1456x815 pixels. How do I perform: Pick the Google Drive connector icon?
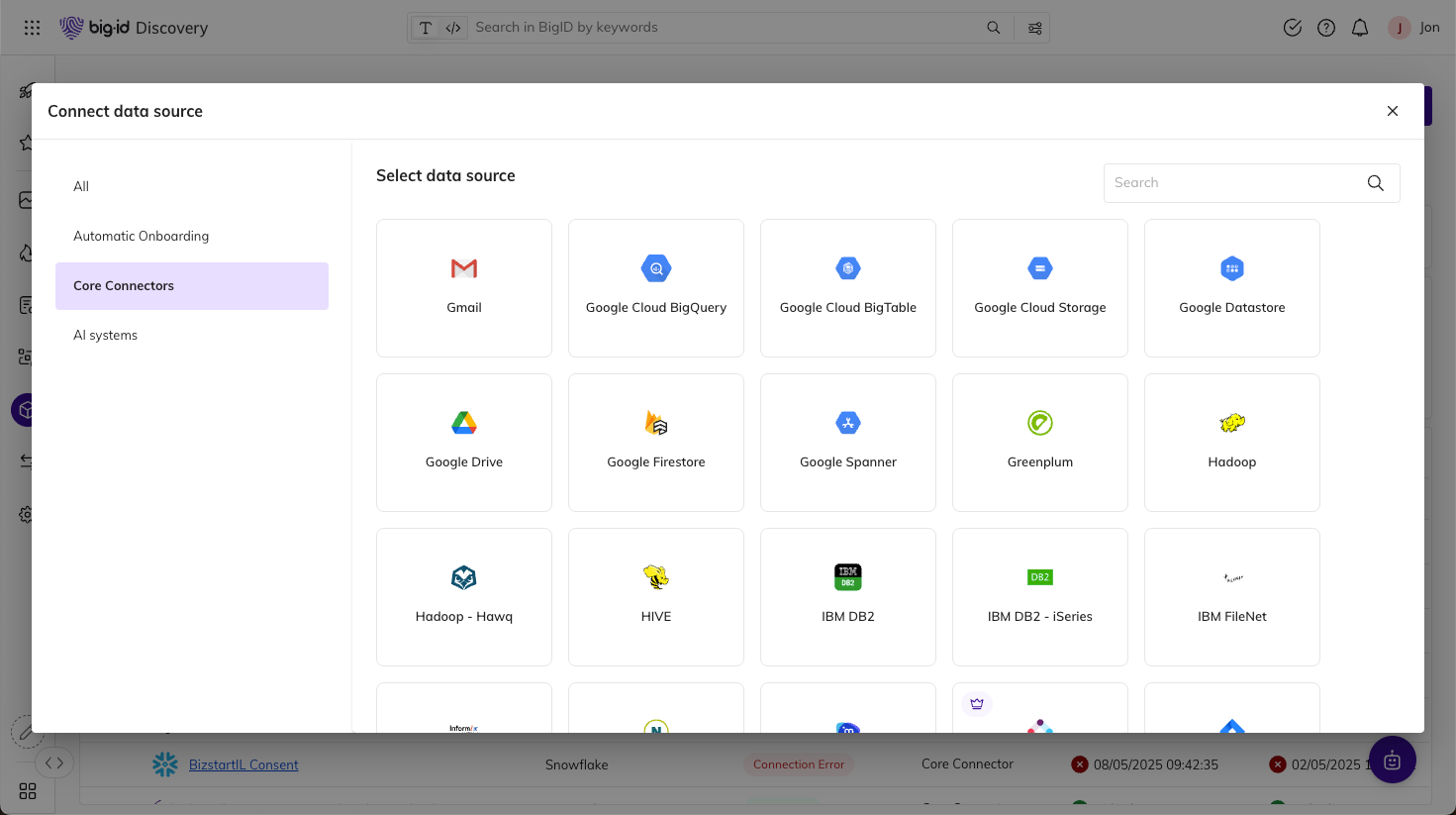pyautogui.click(x=464, y=423)
